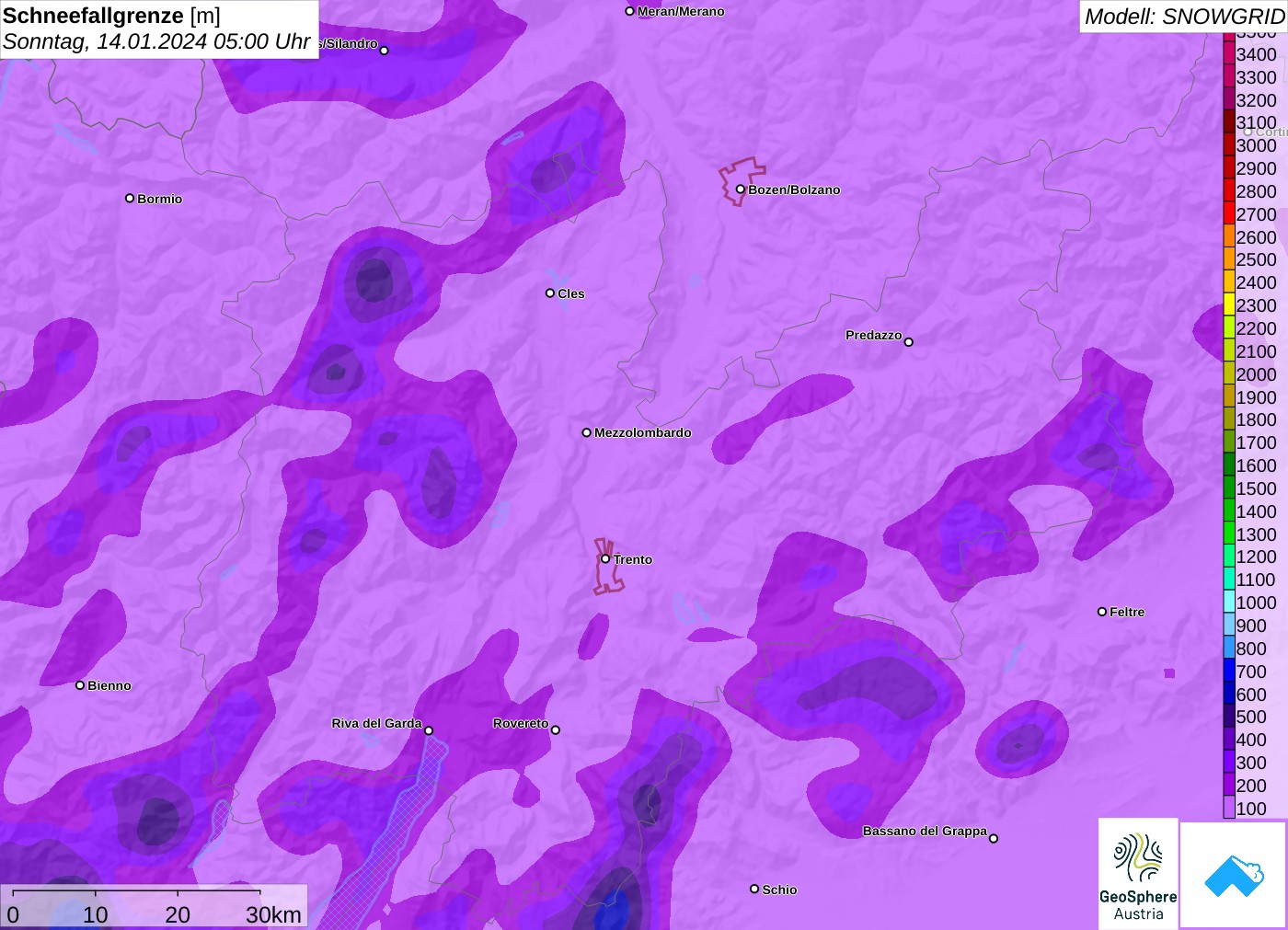This screenshot has width=1288, height=930.
Task: Click the Riva del Garda label text
Action: 376,723
